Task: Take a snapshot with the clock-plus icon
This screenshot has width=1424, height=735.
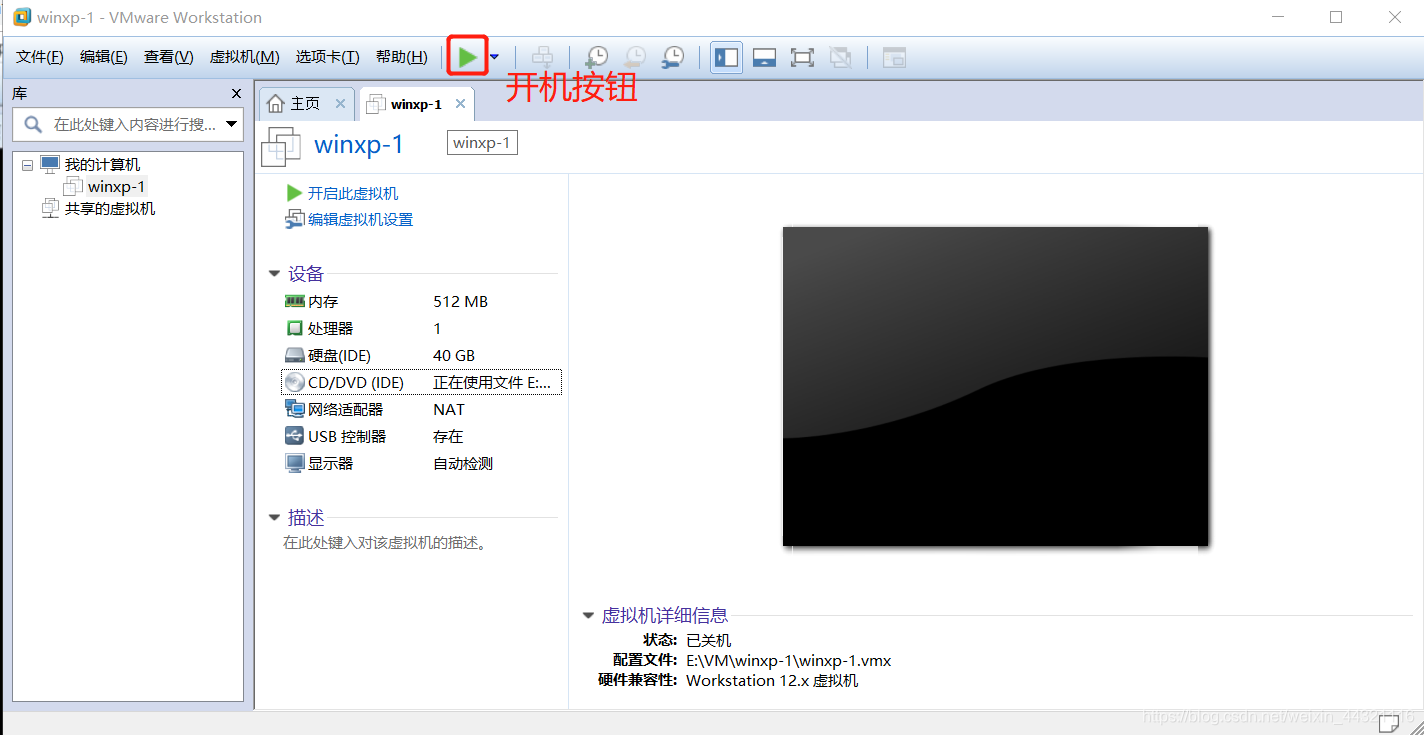Action: coord(597,57)
